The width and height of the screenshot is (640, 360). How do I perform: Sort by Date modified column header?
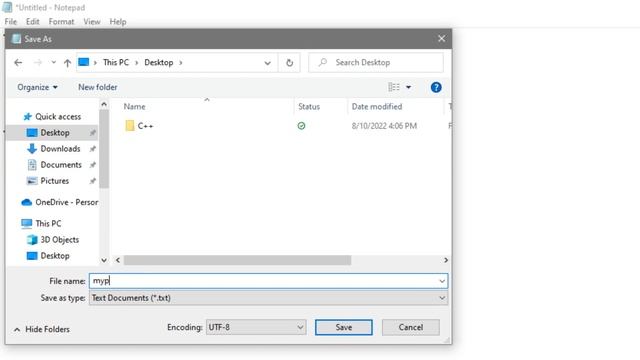tap(377, 107)
